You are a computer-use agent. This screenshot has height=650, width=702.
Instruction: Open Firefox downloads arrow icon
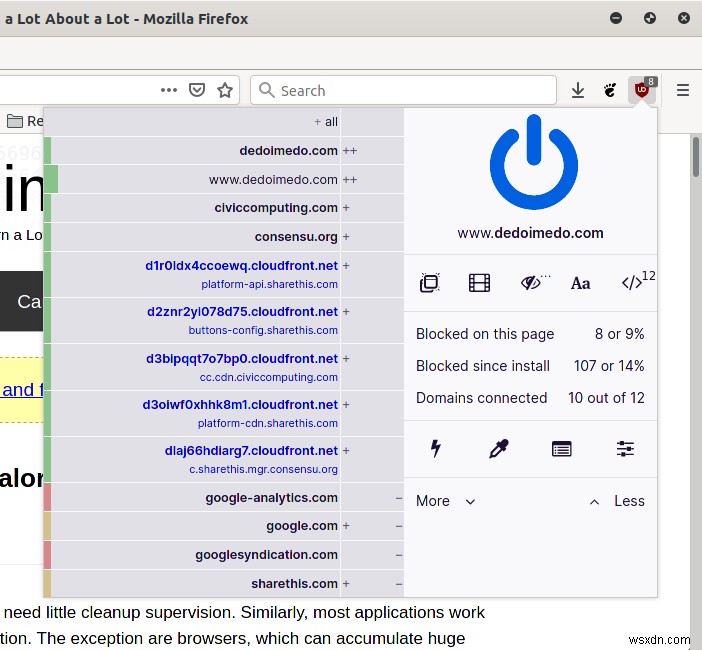578,90
